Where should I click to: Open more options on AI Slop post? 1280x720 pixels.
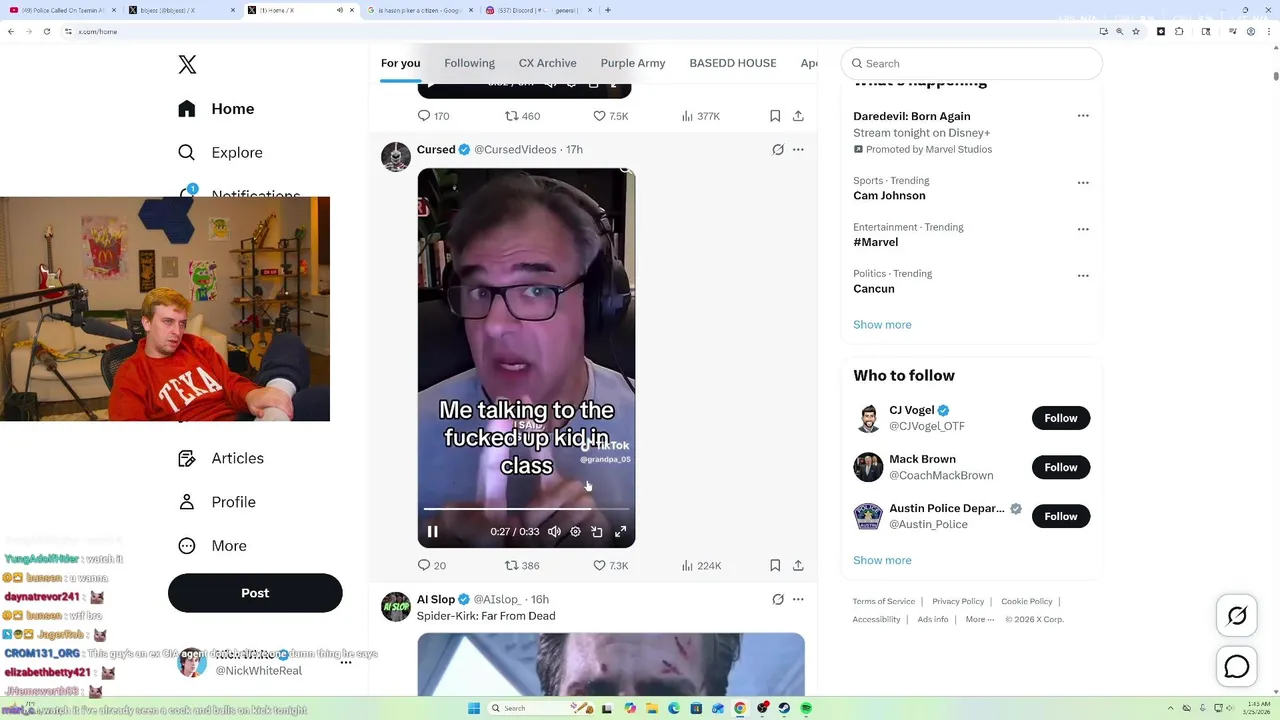pos(798,599)
